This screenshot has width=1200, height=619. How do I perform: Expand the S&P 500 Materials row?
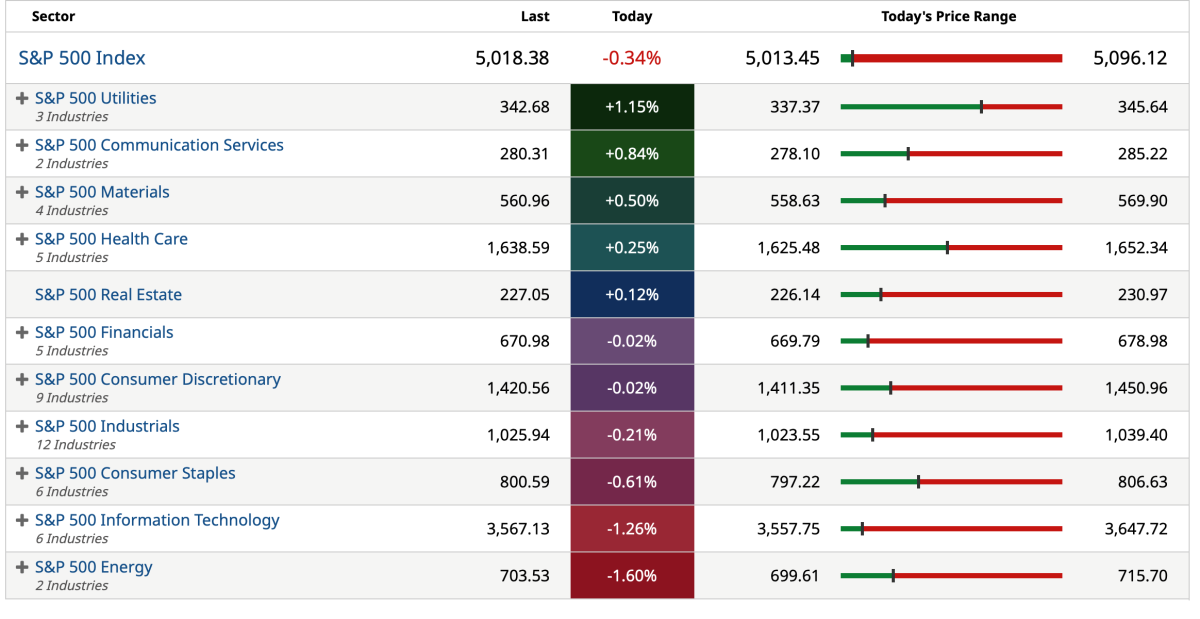pos(22,192)
